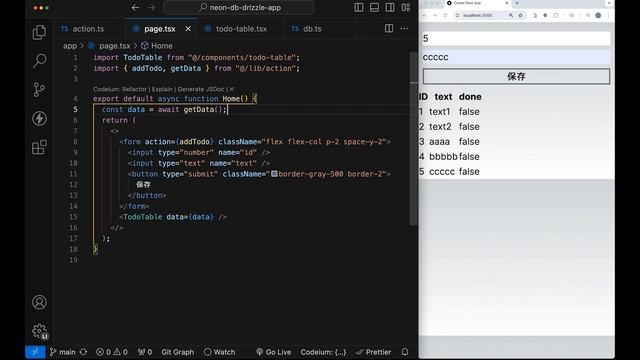640x360 pixels.
Task: Click the done column header in browser
Action: pyautogui.click(x=470, y=97)
